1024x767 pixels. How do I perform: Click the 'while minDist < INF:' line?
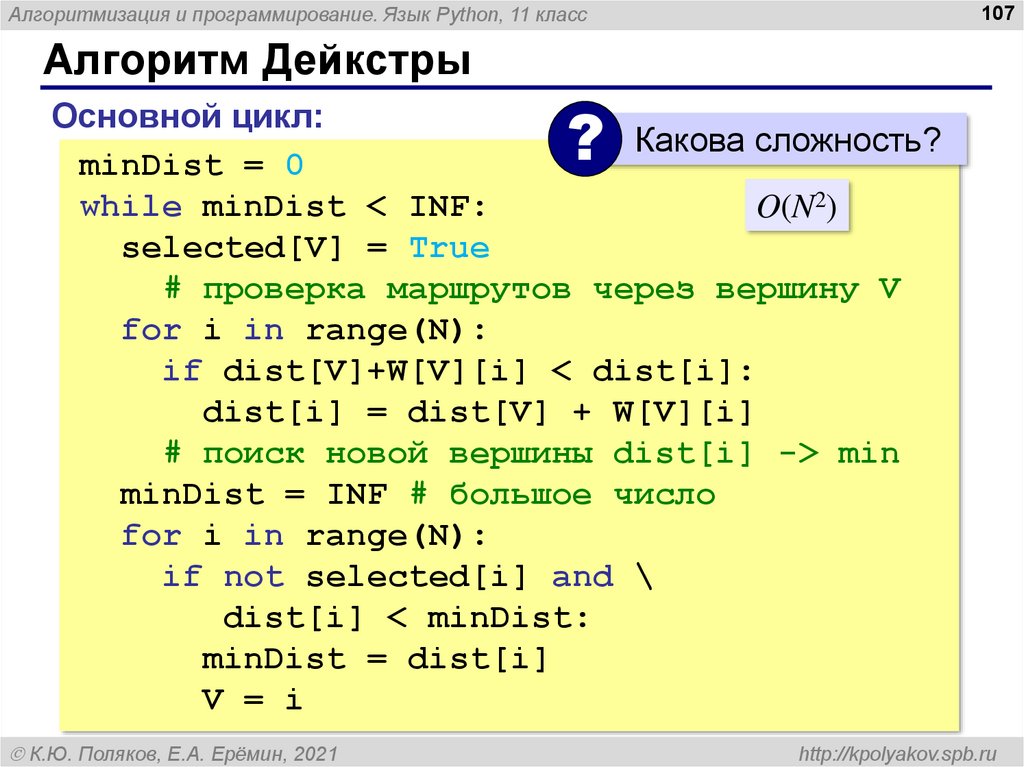click(x=283, y=207)
